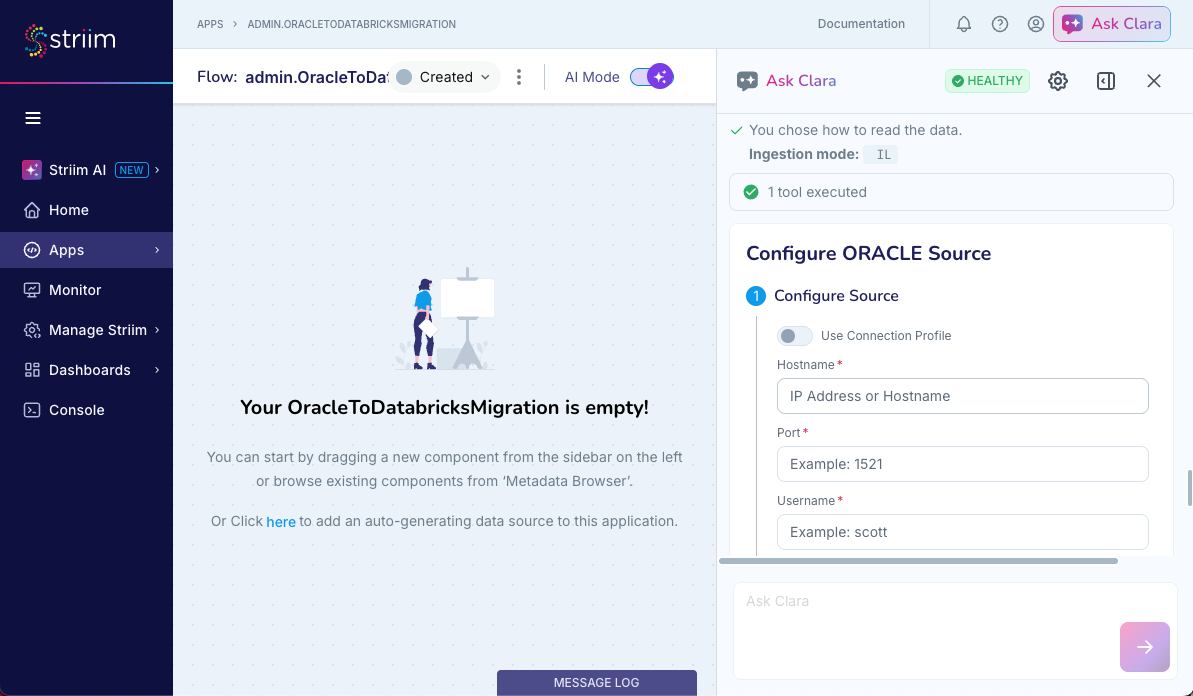Image resolution: width=1193 pixels, height=696 pixels.
Task: Click the 'here' auto-generating source link
Action: (281, 522)
